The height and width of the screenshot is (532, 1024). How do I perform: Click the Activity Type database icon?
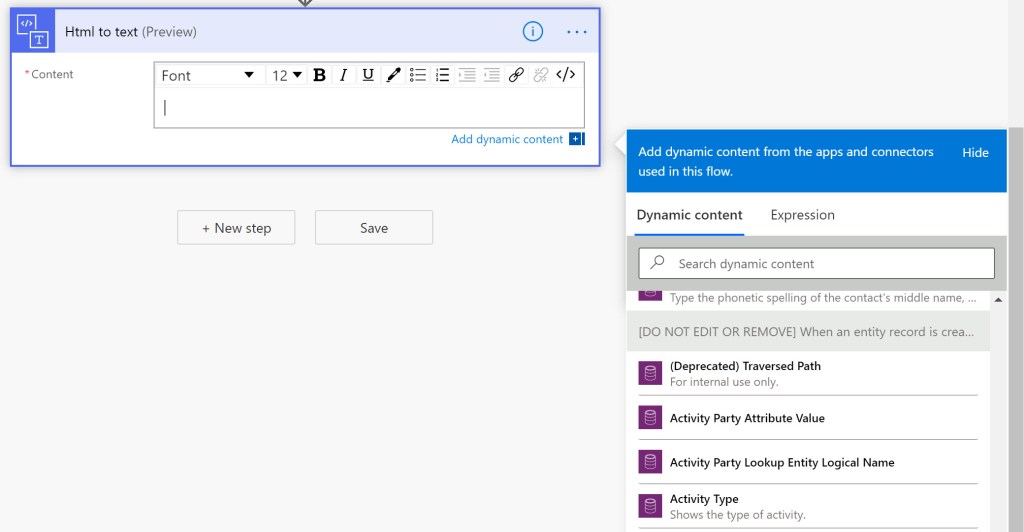tap(651, 506)
